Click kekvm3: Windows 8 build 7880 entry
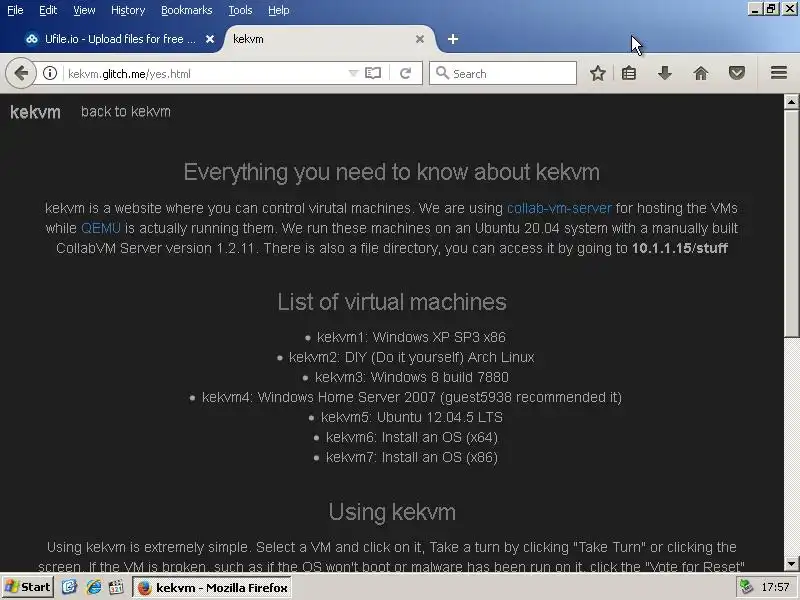This screenshot has height=600, width=800. point(412,377)
